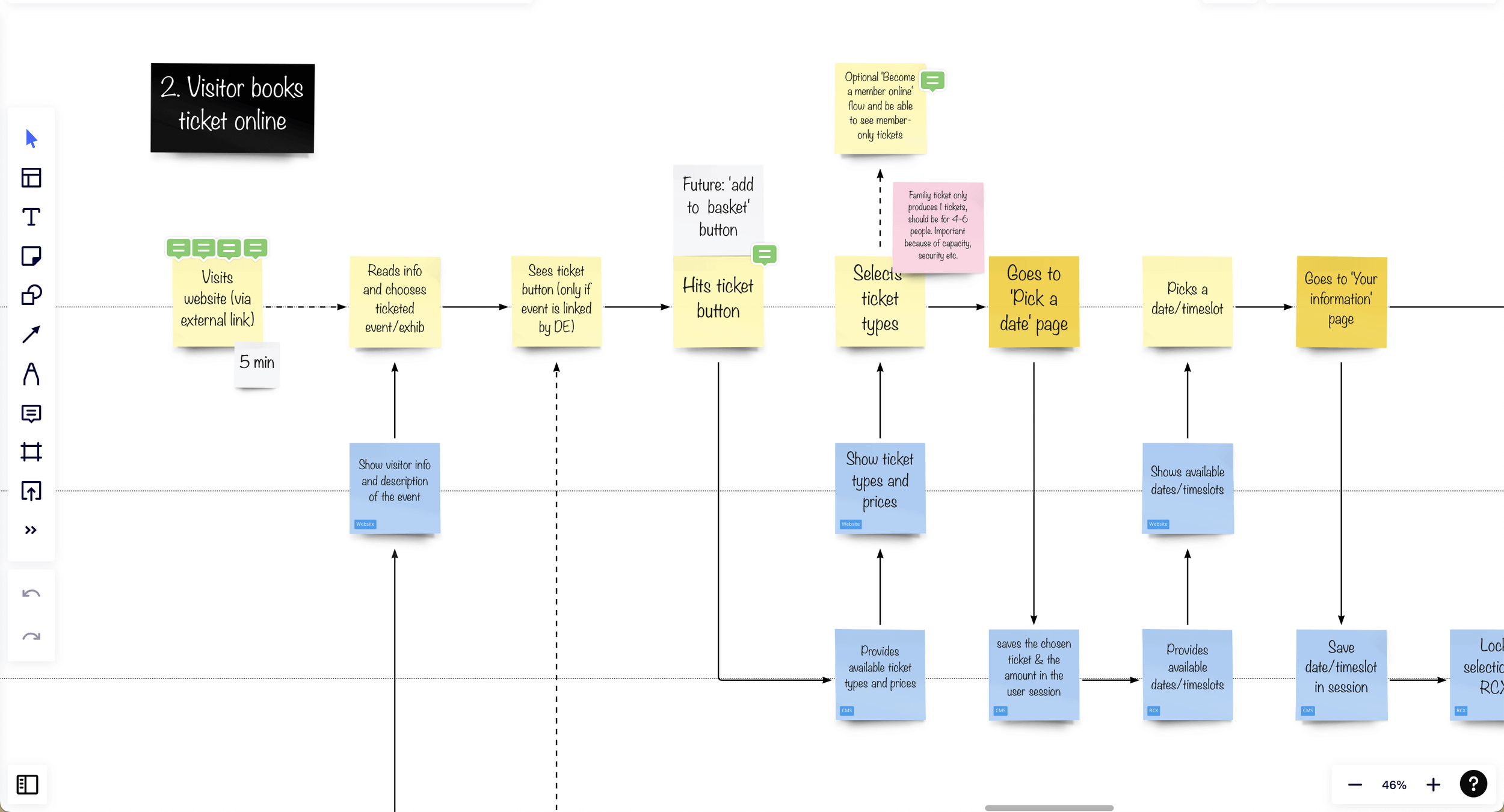Select 'Shows available dates/timeslots' blue note

(1188, 488)
